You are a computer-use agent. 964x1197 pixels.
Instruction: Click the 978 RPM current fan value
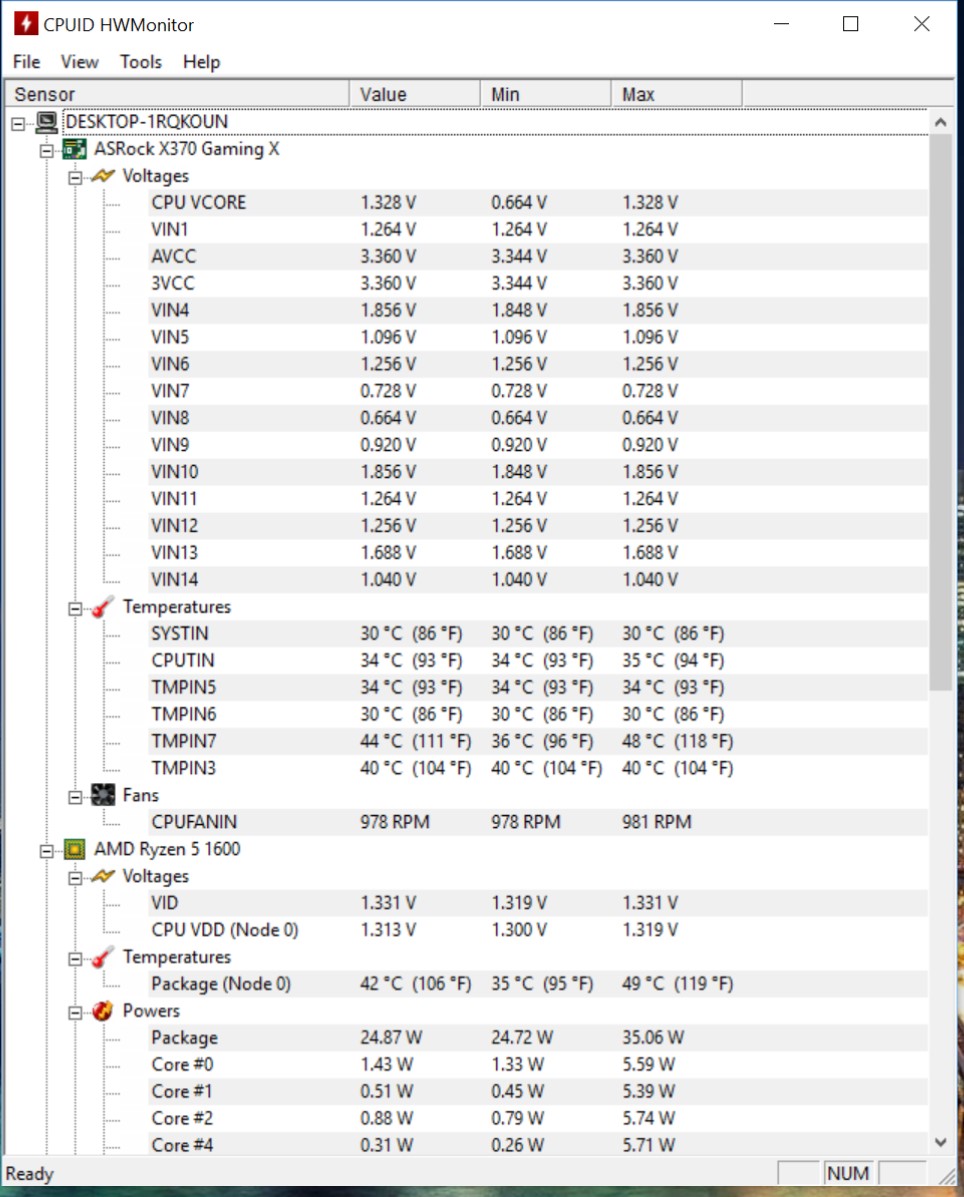pyautogui.click(x=395, y=822)
